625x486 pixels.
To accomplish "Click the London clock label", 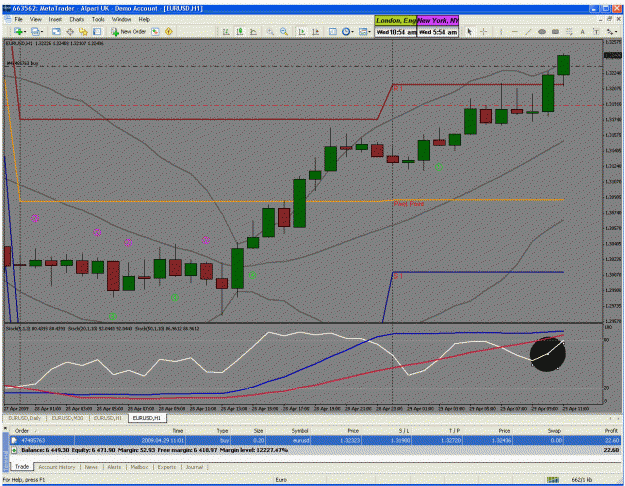I will point(395,20).
